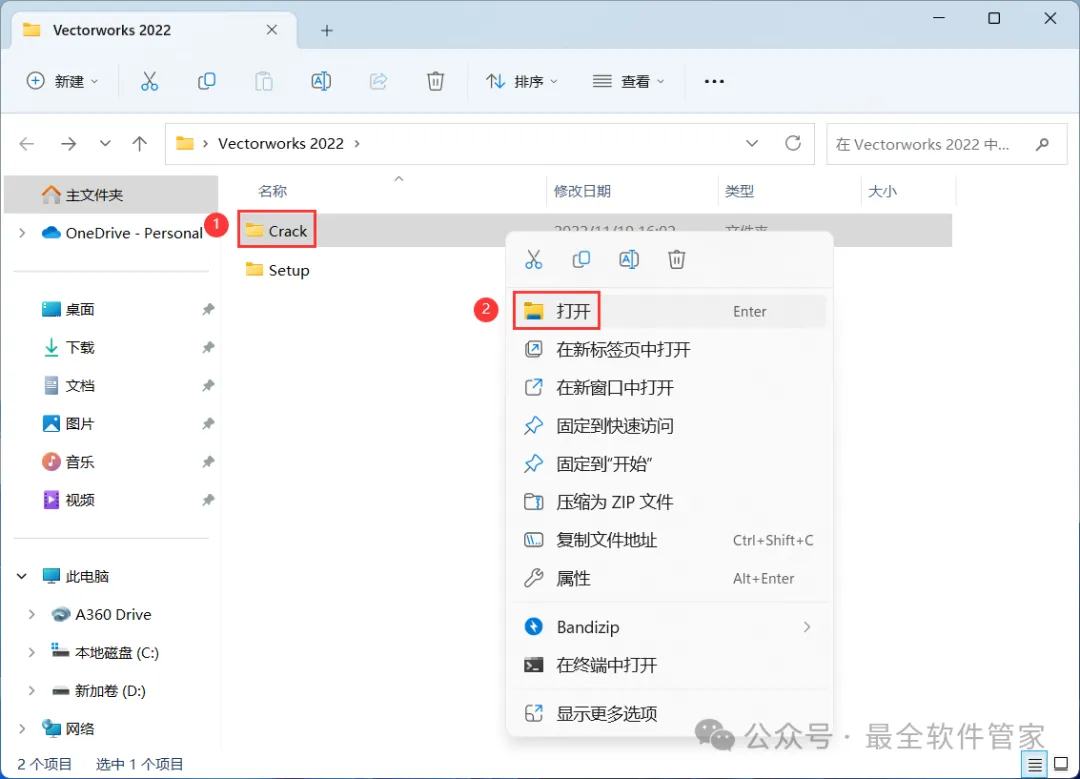
Task: Open the three-dots See more toolbar menu
Action: (x=714, y=81)
